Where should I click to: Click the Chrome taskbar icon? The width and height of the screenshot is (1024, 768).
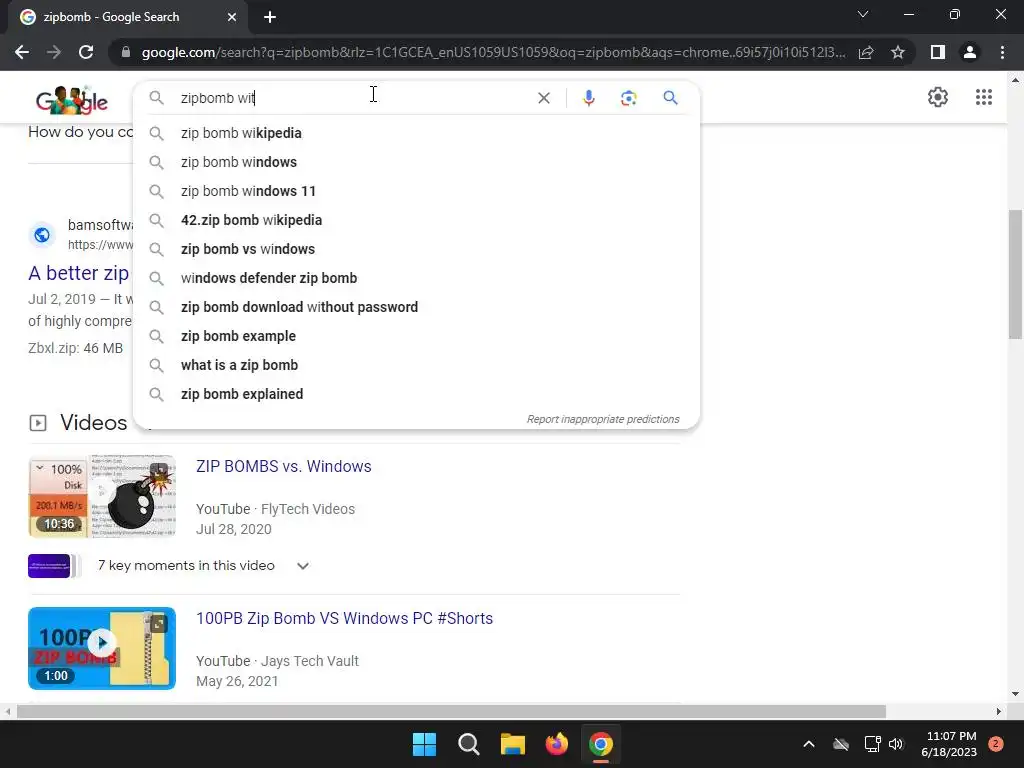point(601,744)
